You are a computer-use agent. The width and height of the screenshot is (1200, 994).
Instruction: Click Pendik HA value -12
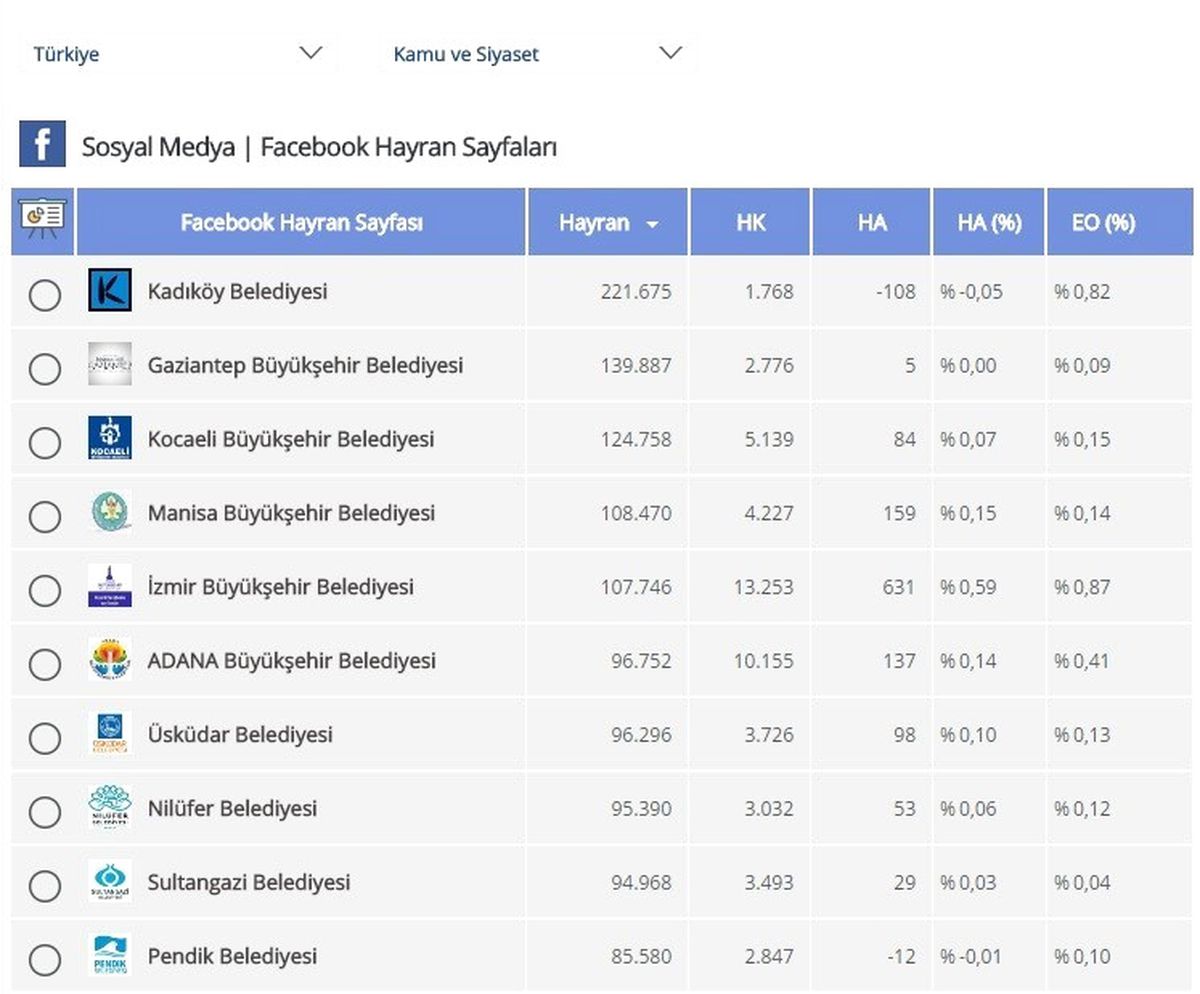coord(901,956)
